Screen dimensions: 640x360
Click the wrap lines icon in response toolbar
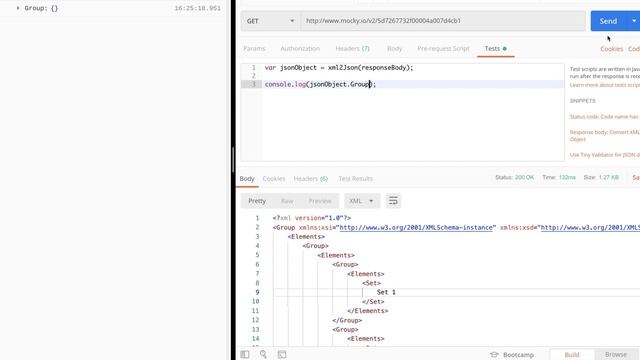click(393, 200)
